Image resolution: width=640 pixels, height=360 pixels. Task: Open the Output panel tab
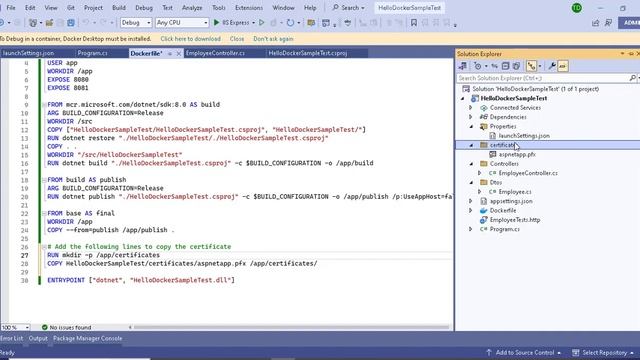[x=38, y=338]
